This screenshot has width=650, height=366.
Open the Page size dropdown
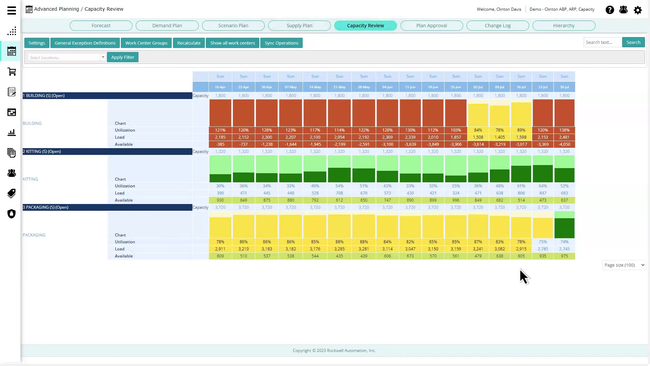coord(624,265)
